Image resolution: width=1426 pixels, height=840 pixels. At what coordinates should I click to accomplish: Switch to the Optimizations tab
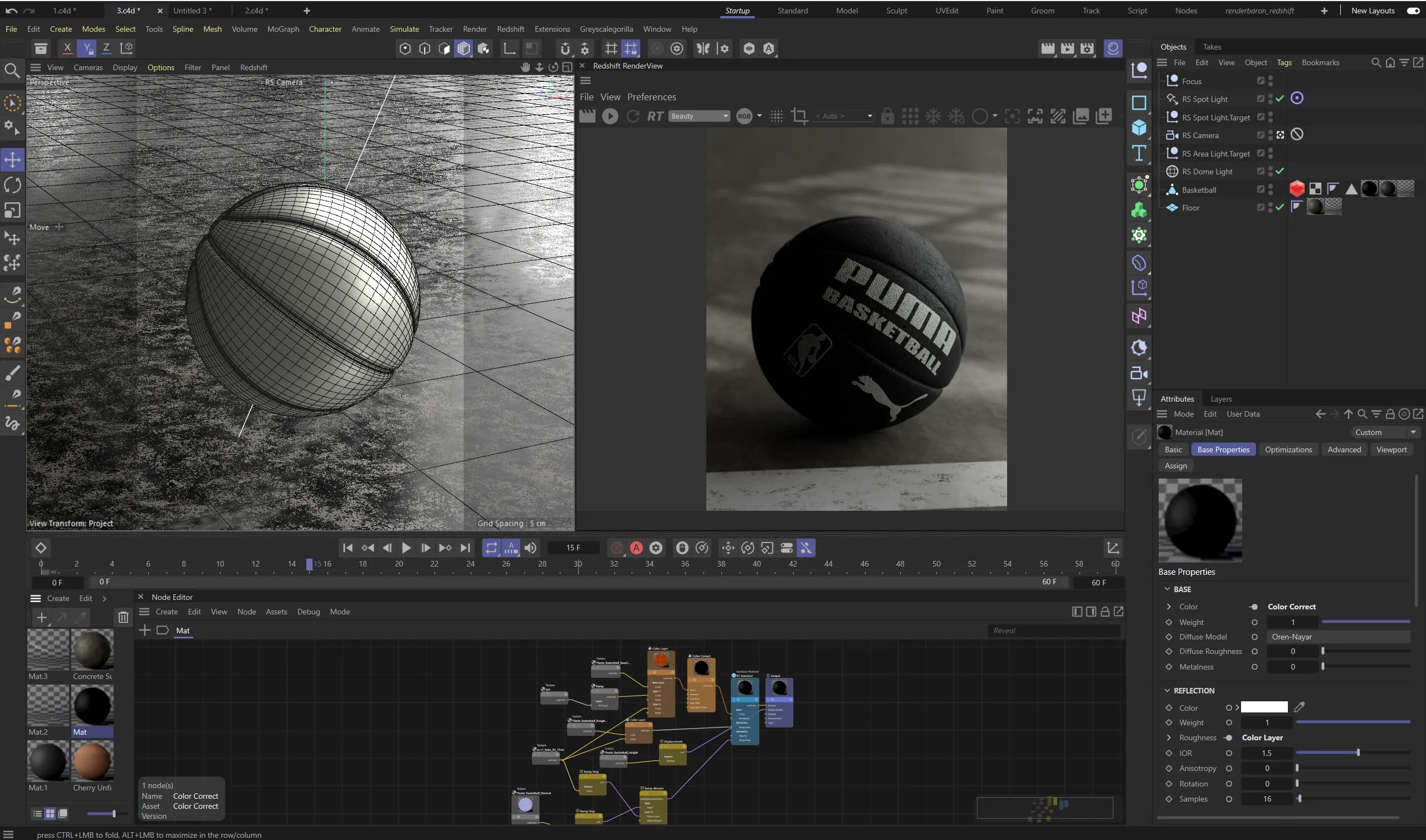click(x=1288, y=450)
